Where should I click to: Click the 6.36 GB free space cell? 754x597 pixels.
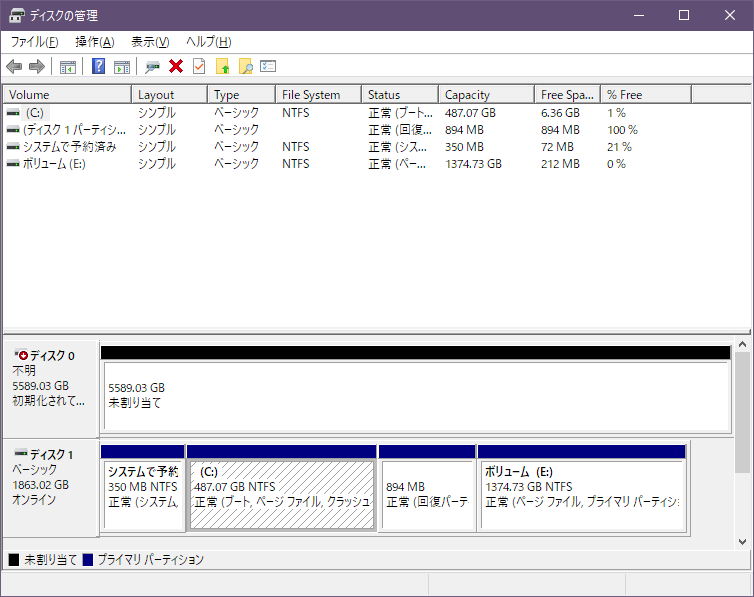[560, 113]
